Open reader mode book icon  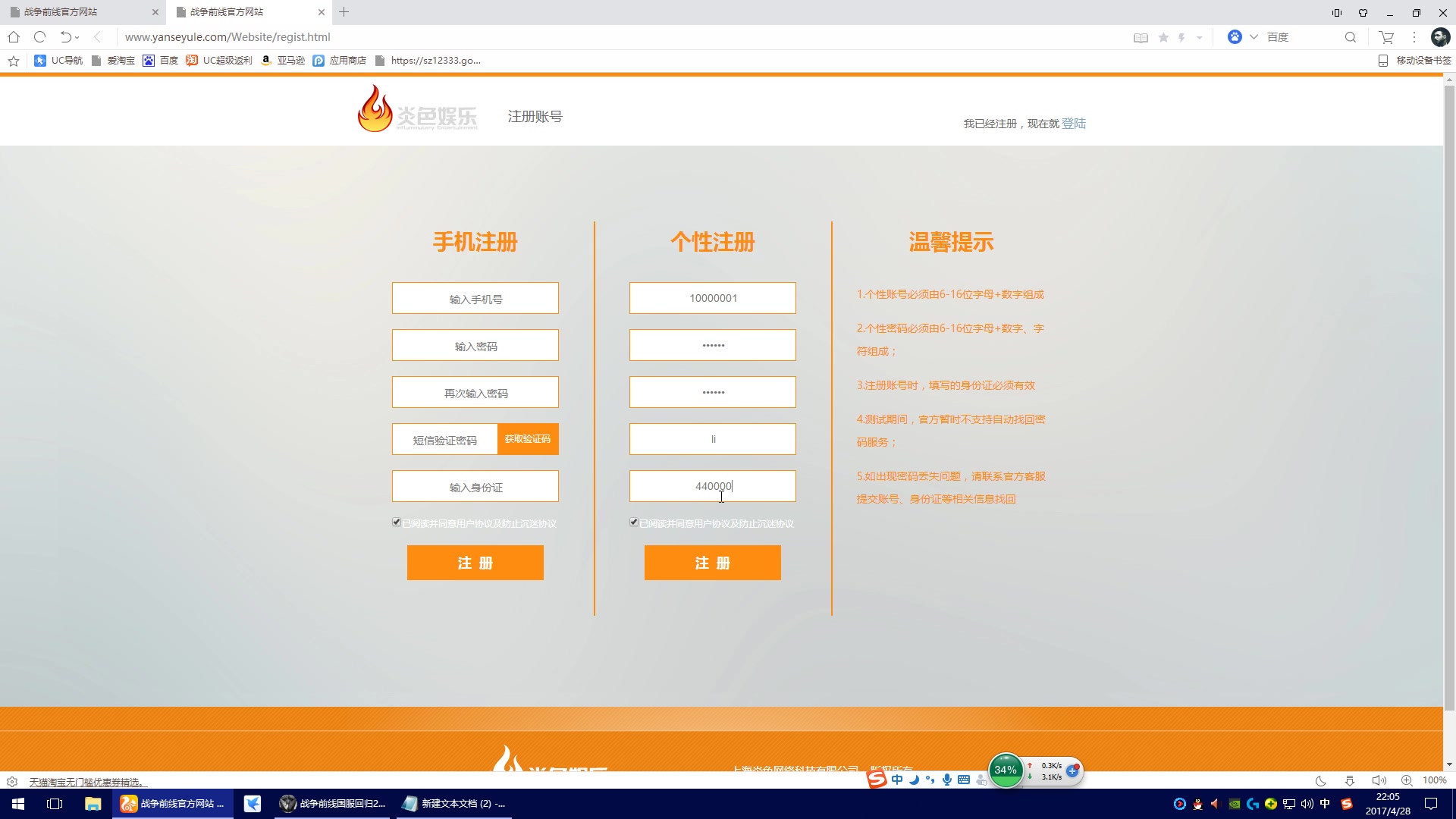[x=1141, y=37]
